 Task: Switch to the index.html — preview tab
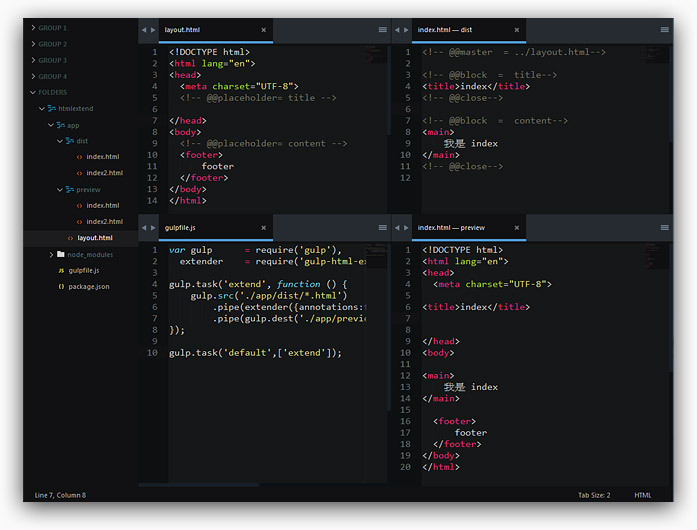[452, 227]
